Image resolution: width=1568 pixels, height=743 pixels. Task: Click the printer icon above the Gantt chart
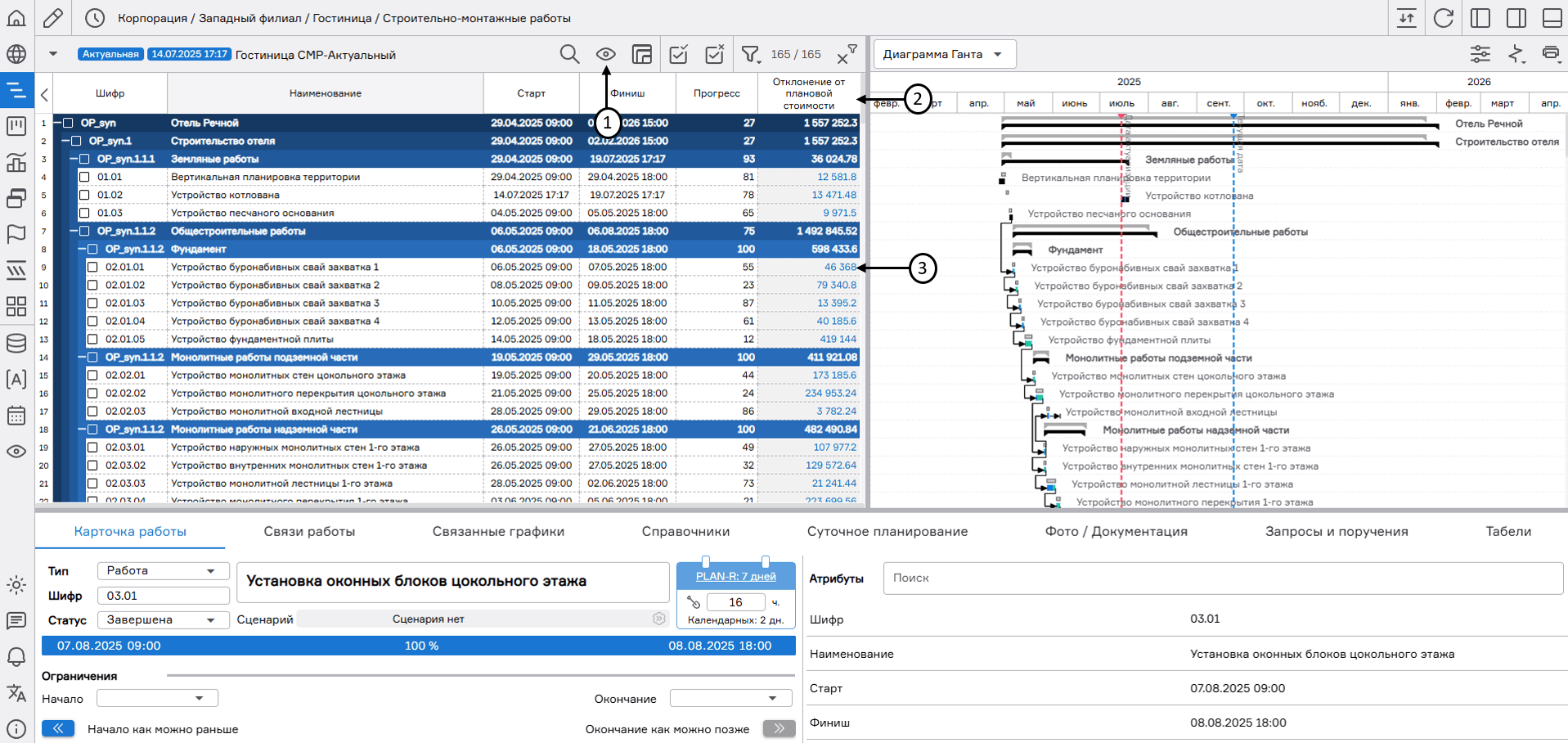click(x=1550, y=54)
